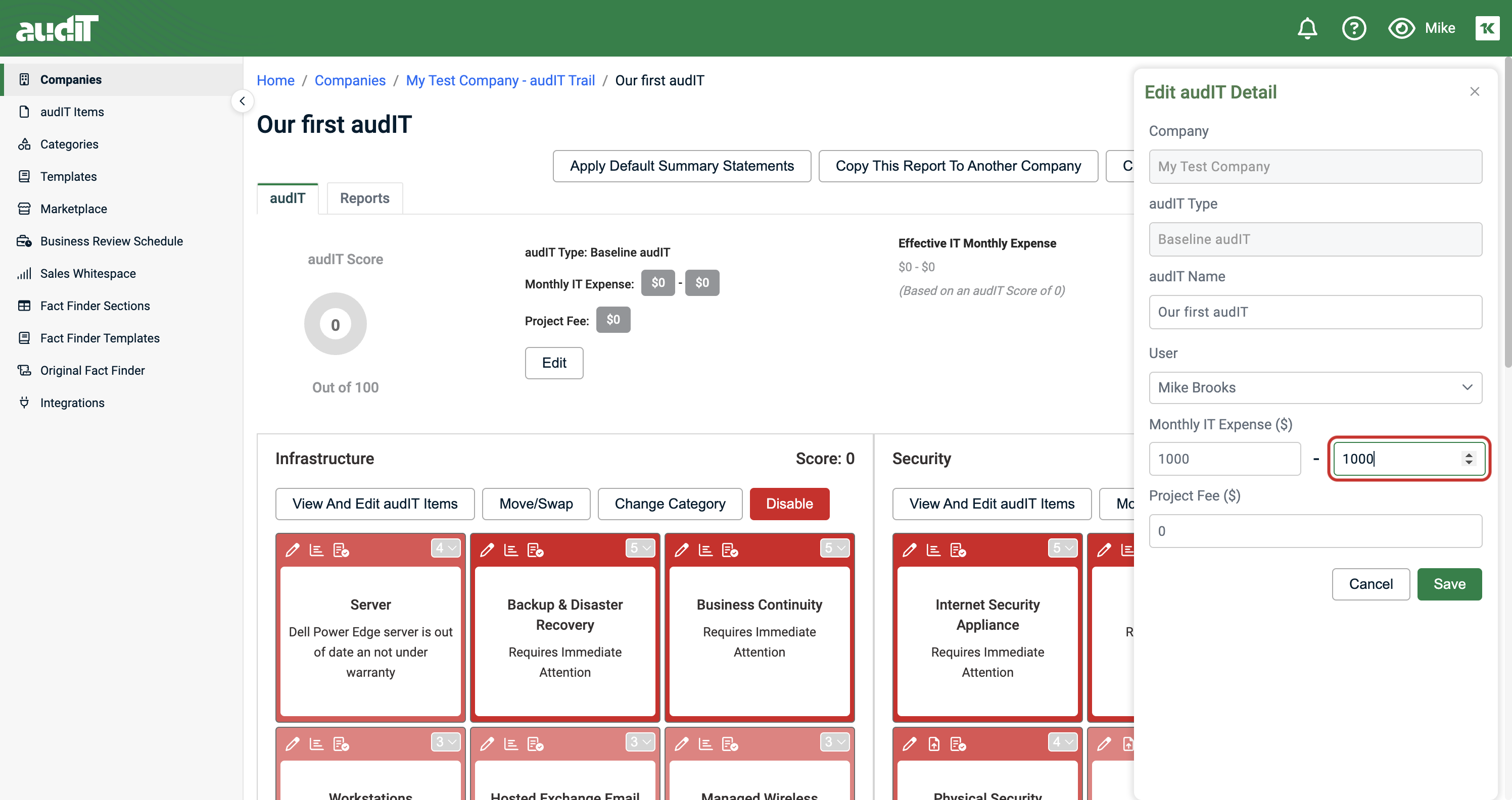The width and height of the screenshot is (1512, 800).
Task: Collapse the sidebar with chevron arrow
Action: click(243, 101)
